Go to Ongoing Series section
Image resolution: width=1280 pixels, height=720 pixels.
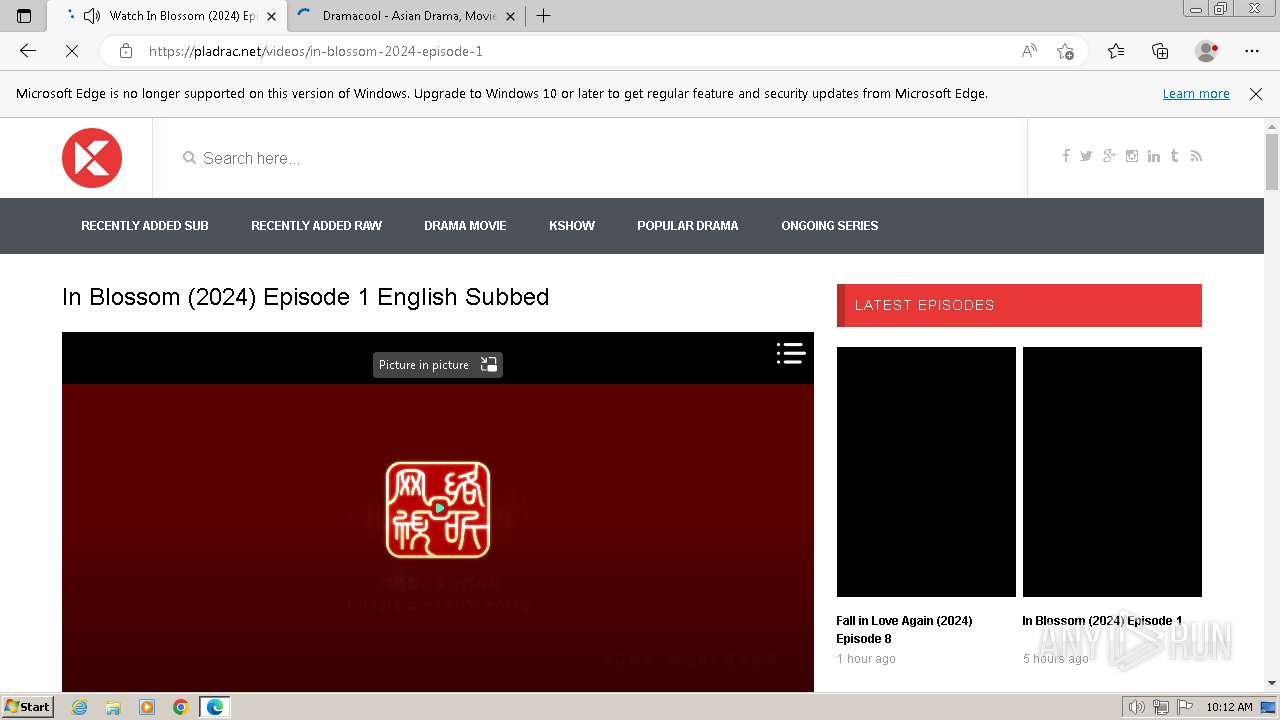click(830, 226)
